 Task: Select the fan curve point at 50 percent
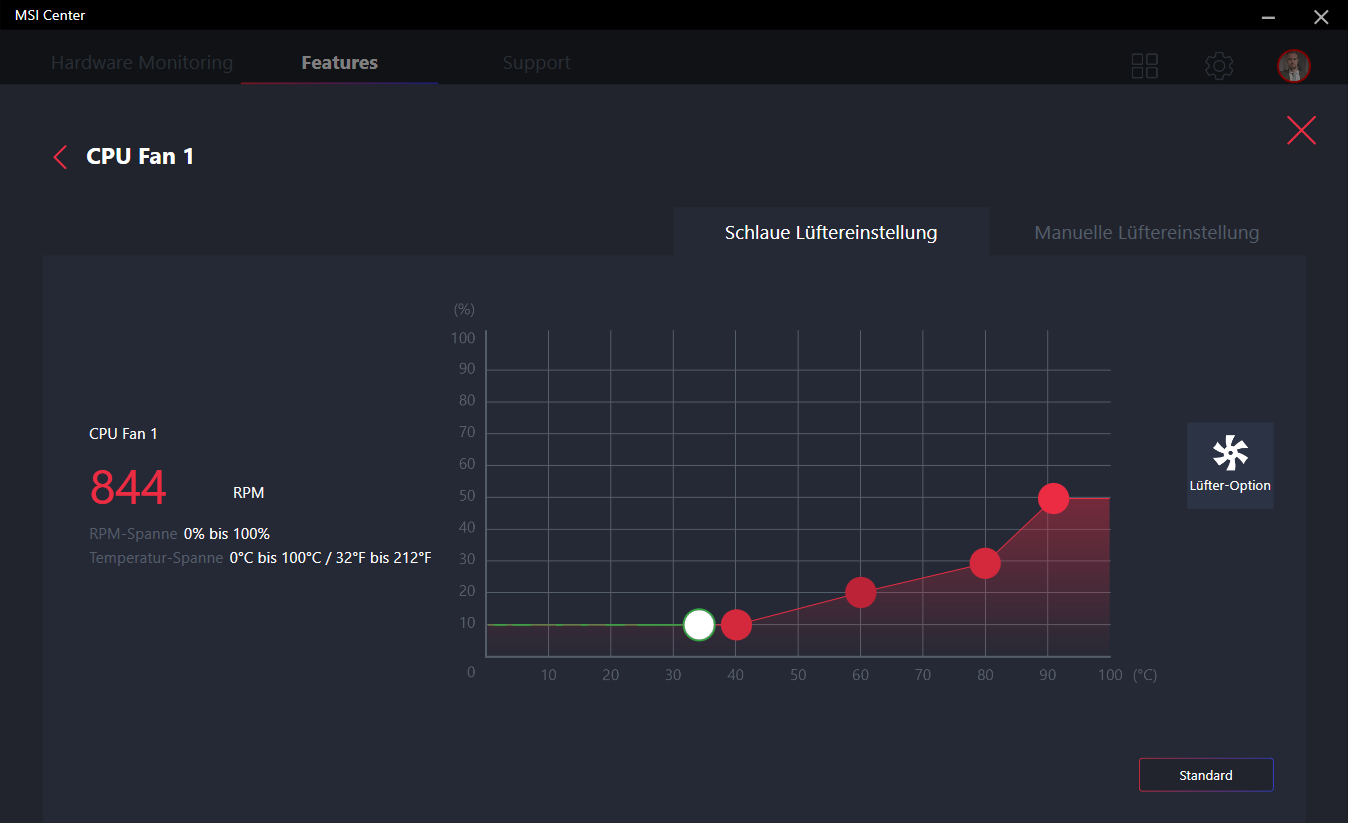point(1053,498)
